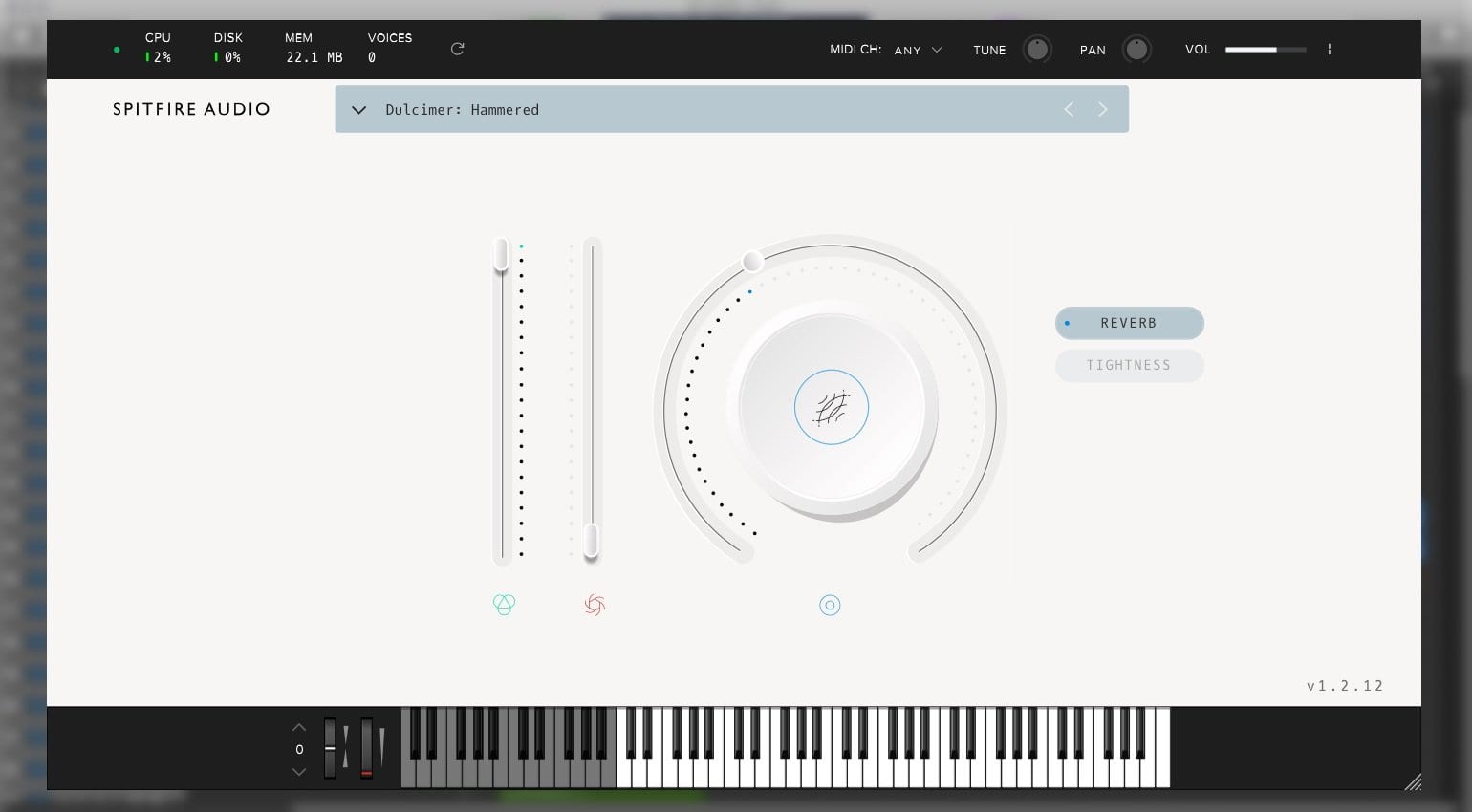
Task: Click the red Dynamics swirl icon
Action: tap(595, 605)
